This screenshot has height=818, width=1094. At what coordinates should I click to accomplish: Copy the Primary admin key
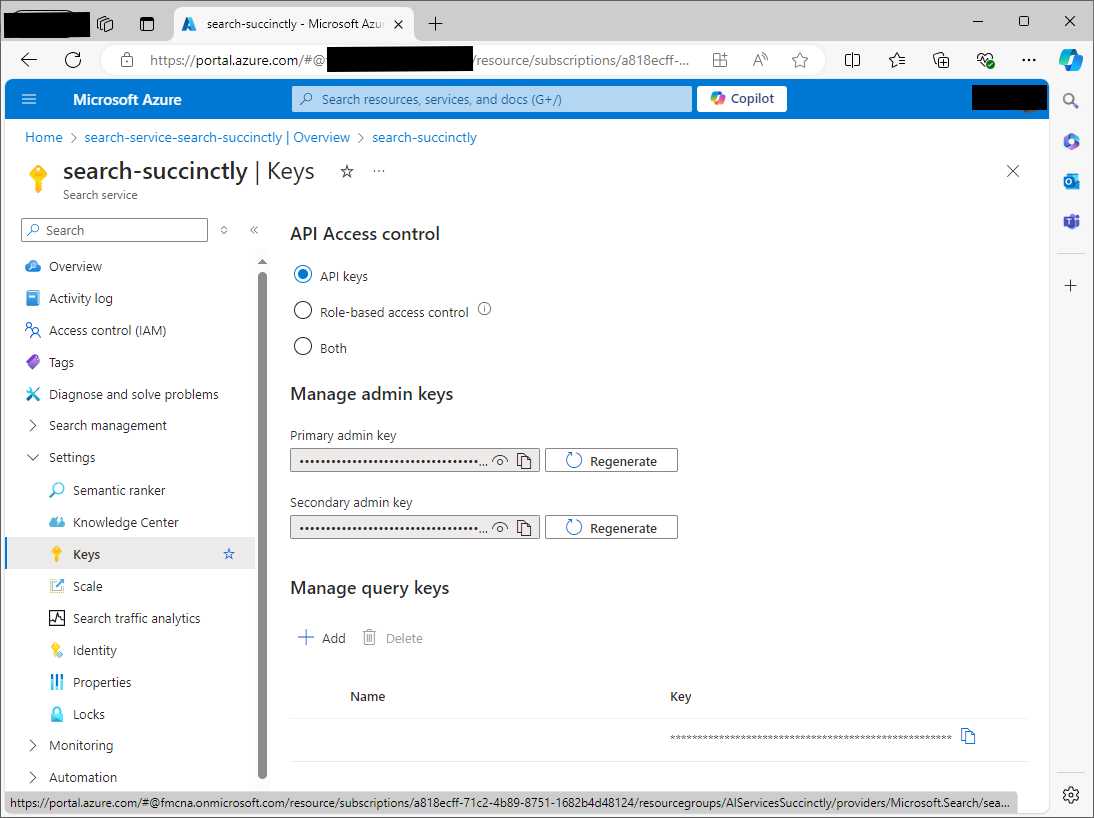pos(524,461)
